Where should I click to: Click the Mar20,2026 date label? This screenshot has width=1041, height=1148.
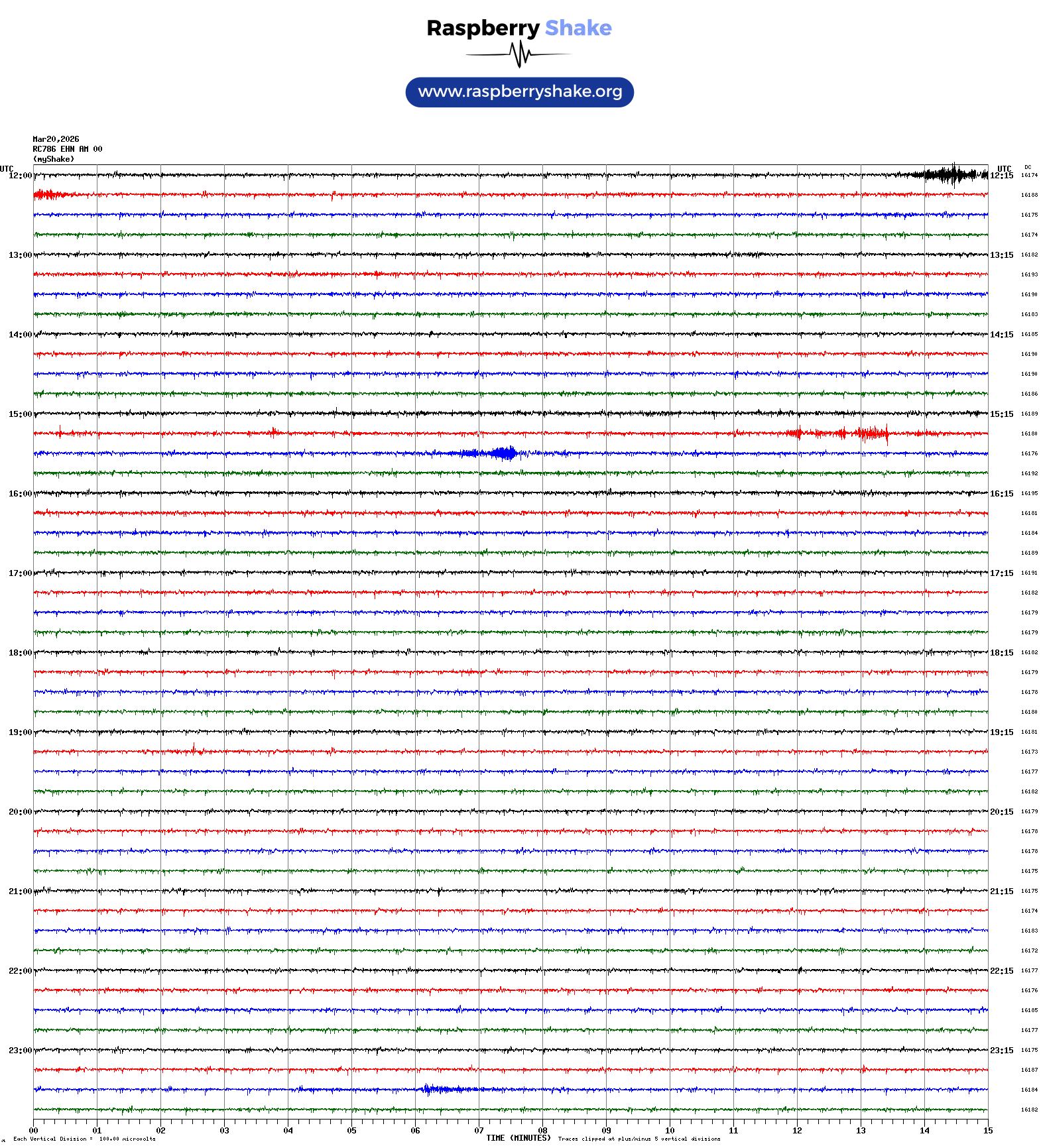[x=56, y=139]
